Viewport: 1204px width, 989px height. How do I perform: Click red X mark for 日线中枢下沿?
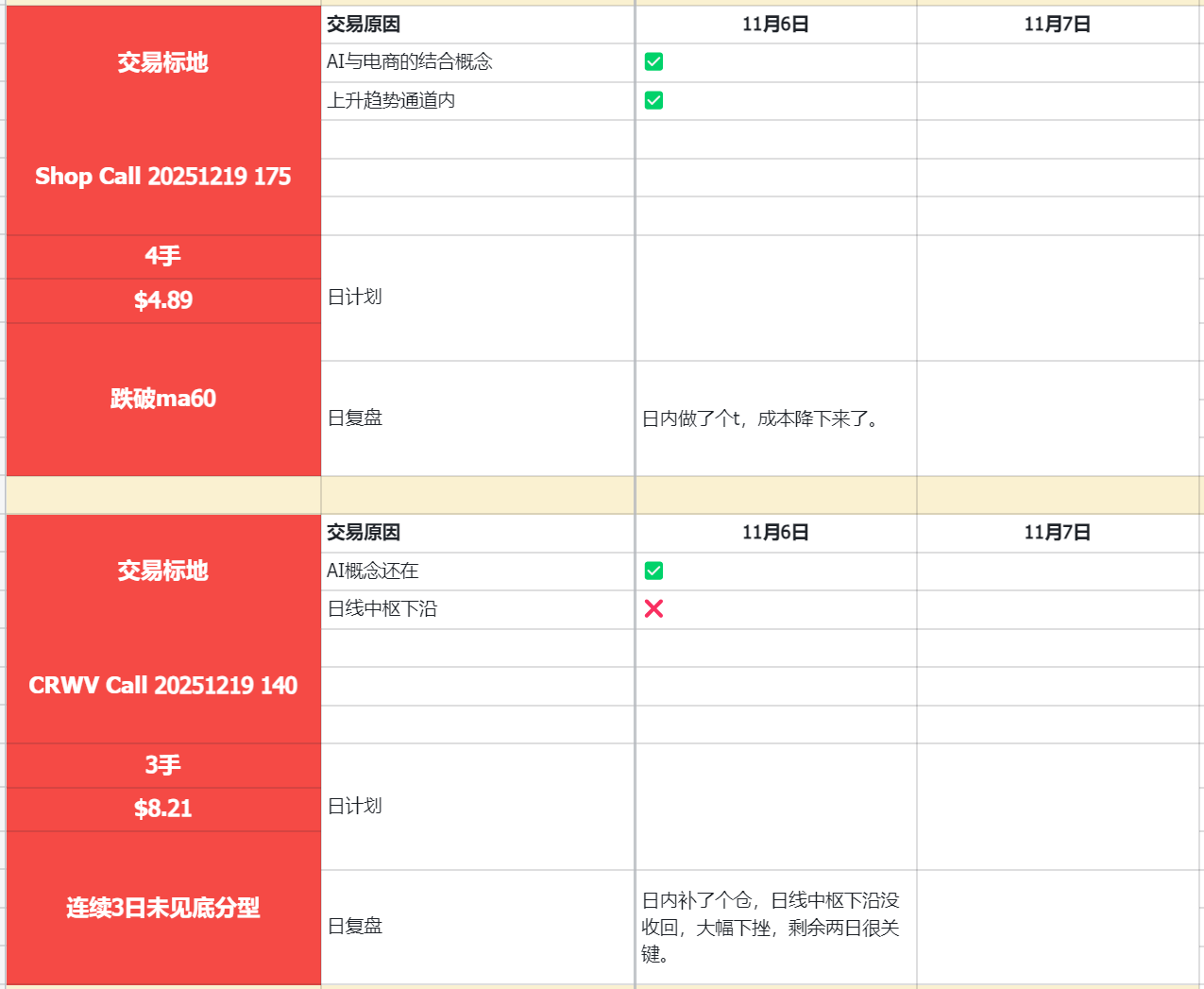(x=653, y=609)
